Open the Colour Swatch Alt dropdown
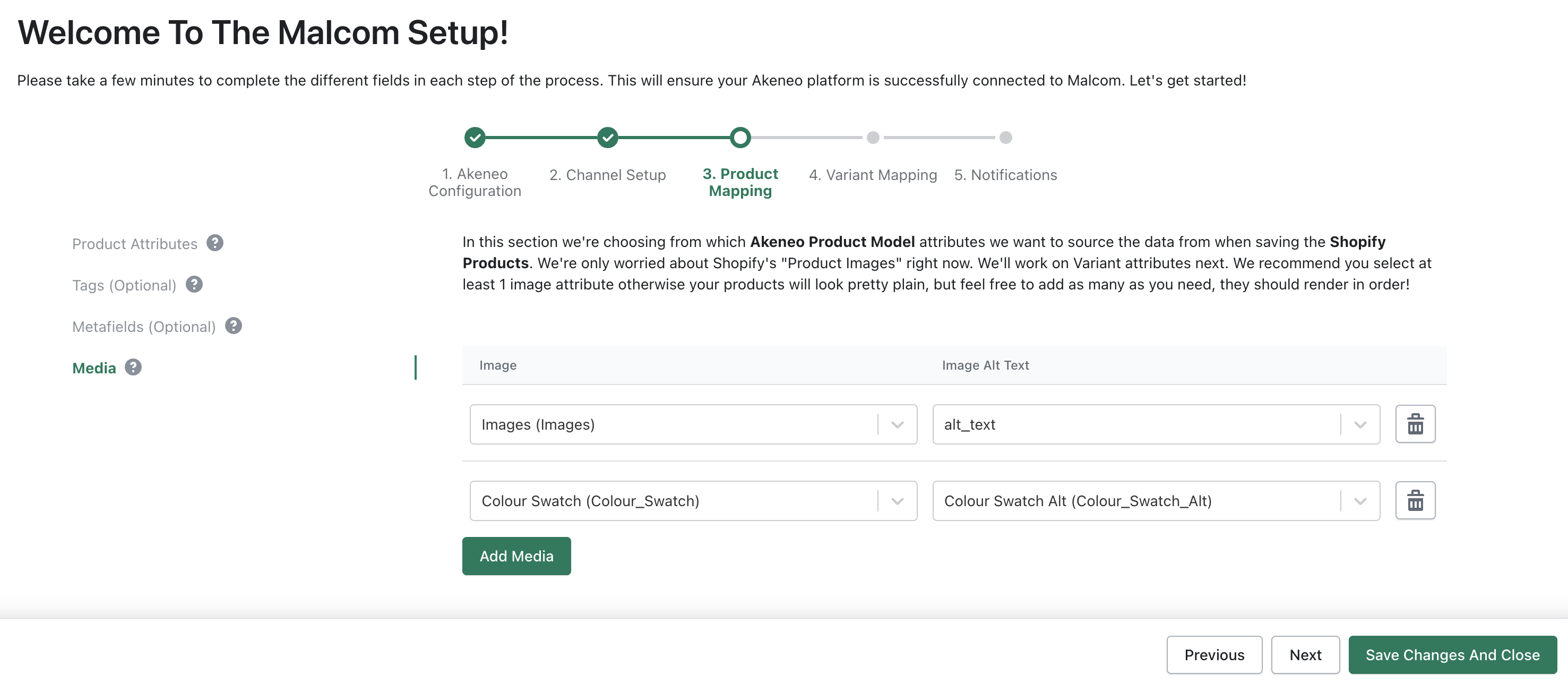Screen dimensions: 1568x683 1359,501
